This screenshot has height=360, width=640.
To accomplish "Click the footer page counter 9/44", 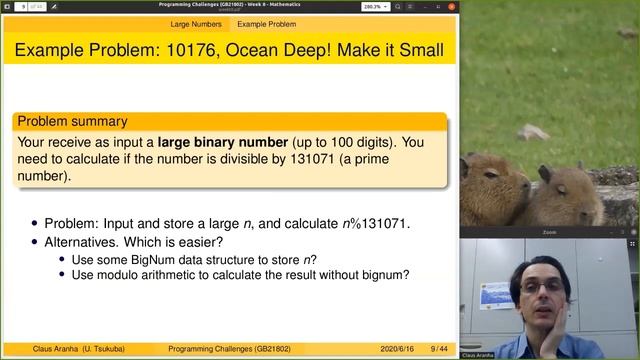I will click(x=439, y=349).
